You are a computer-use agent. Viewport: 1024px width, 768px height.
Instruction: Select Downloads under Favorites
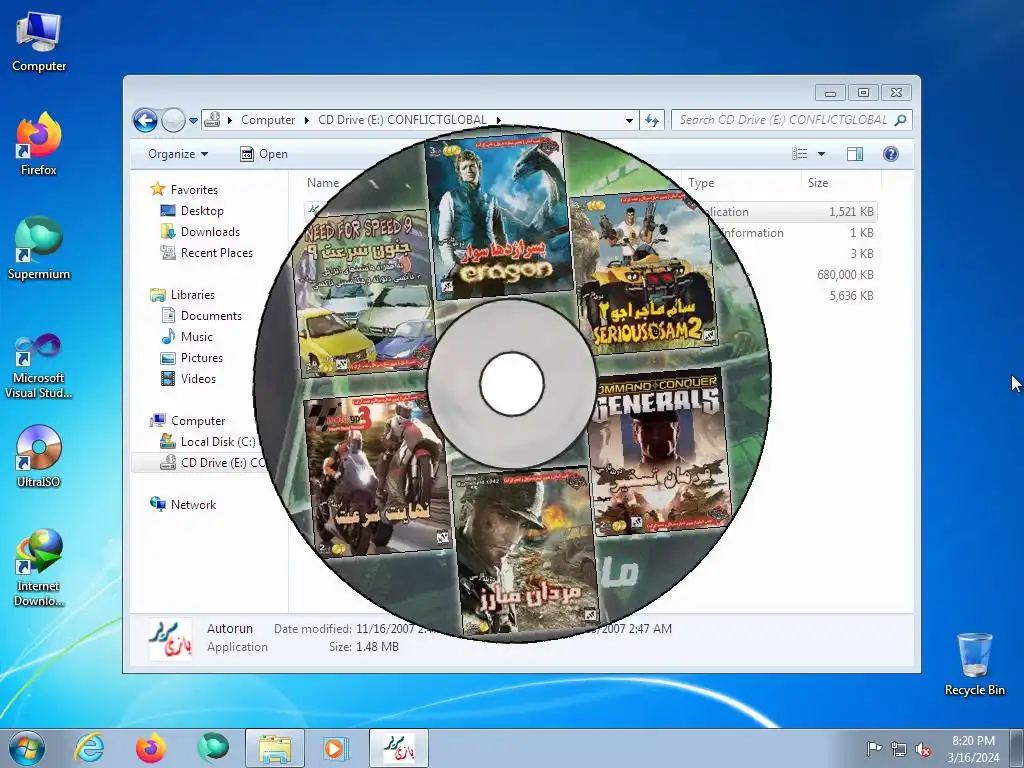(x=200, y=232)
